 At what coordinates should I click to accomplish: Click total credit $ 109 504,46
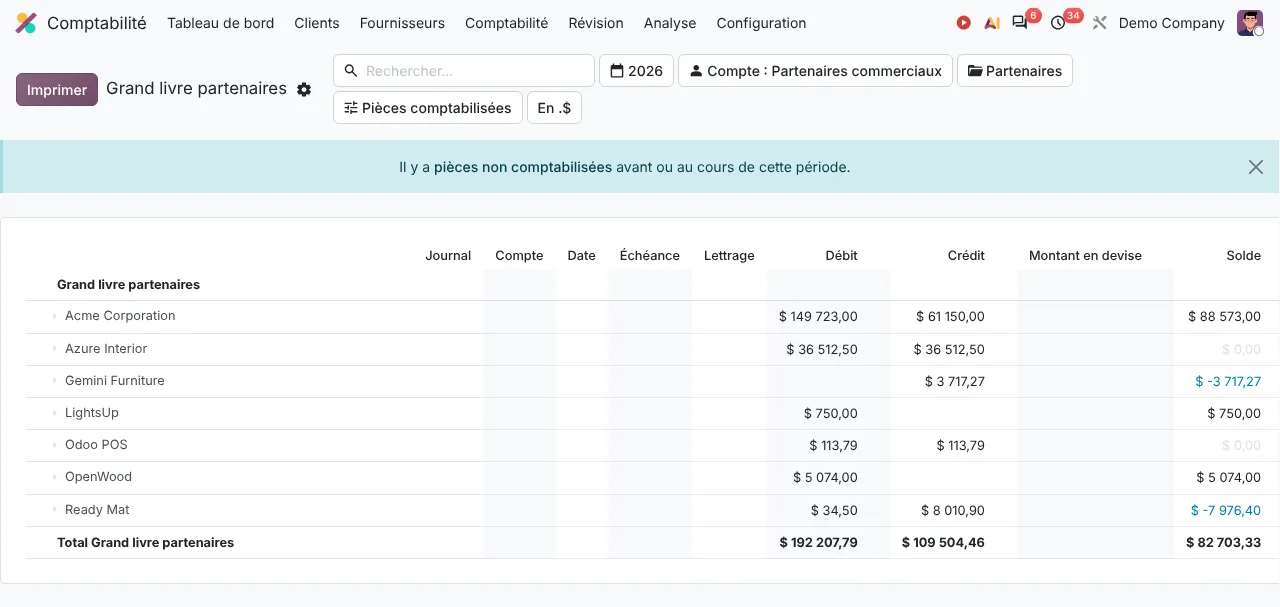click(943, 543)
